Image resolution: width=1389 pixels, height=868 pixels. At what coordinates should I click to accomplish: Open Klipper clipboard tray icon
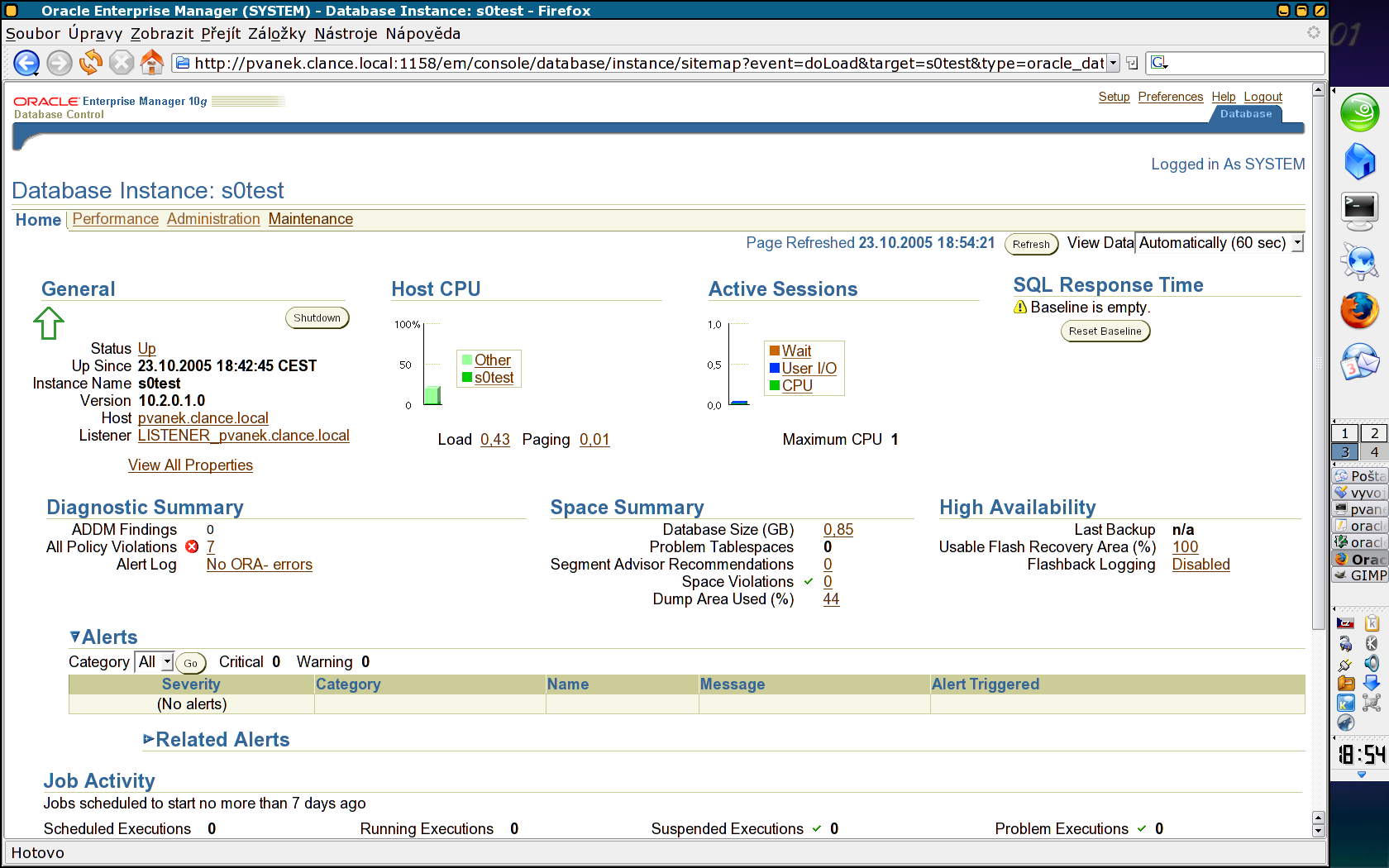click(1372, 623)
